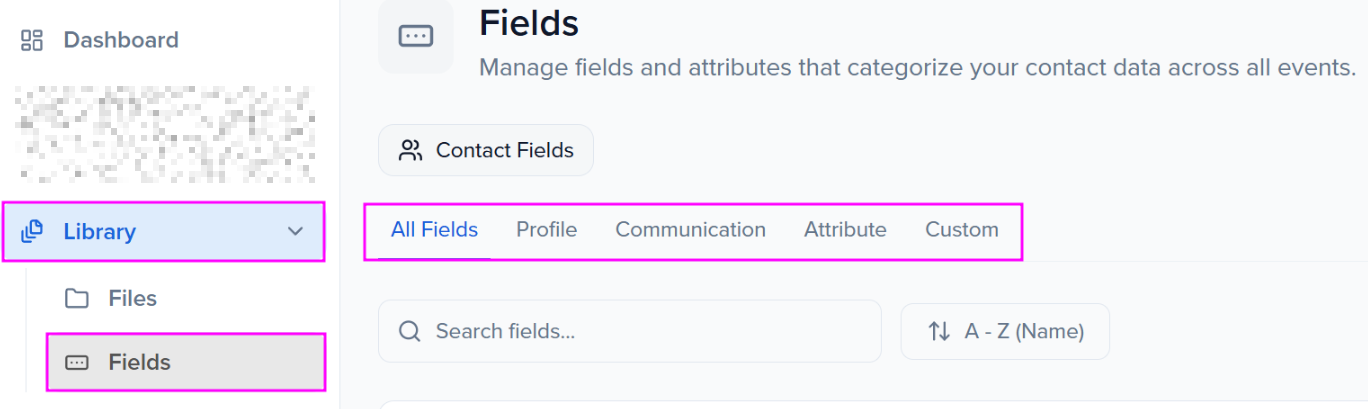This screenshot has height=409, width=1368.
Task: Click the sort arrows icon
Action: (939, 331)
